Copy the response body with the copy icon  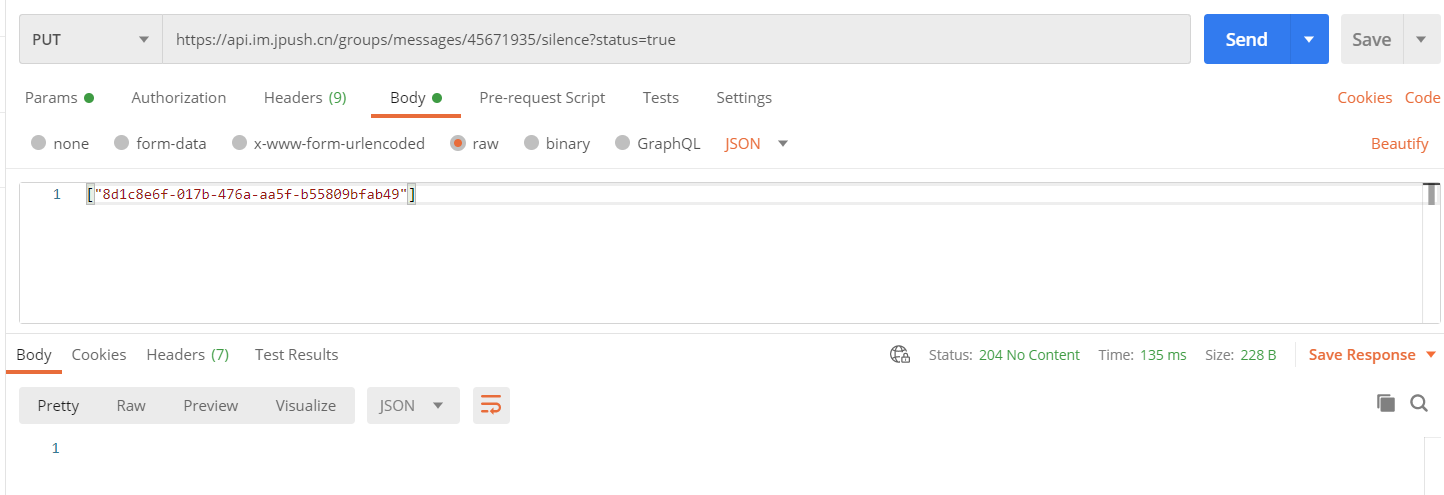point(1385,403)
